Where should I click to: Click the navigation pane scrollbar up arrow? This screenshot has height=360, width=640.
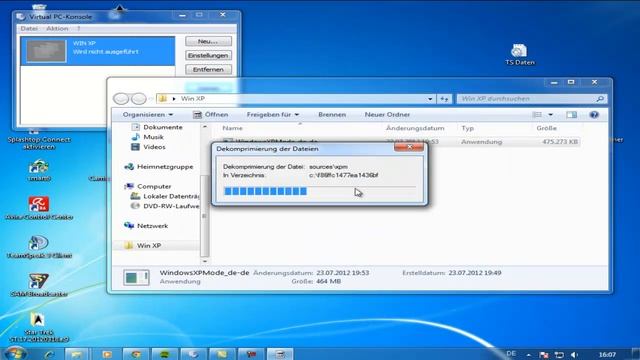(205, 127)
